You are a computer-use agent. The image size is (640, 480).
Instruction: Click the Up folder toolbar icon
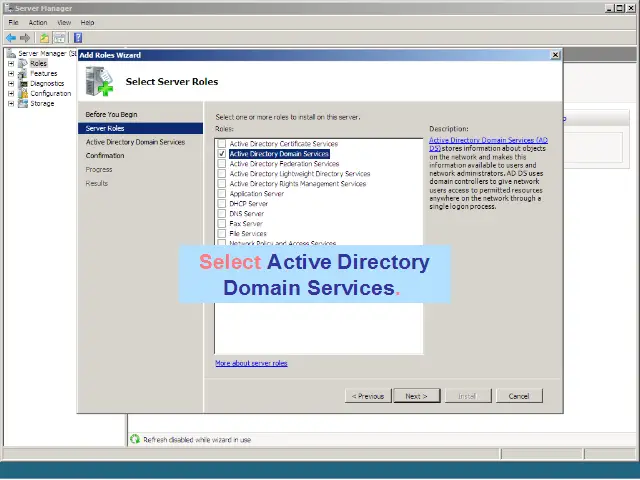tap(44, 38)
